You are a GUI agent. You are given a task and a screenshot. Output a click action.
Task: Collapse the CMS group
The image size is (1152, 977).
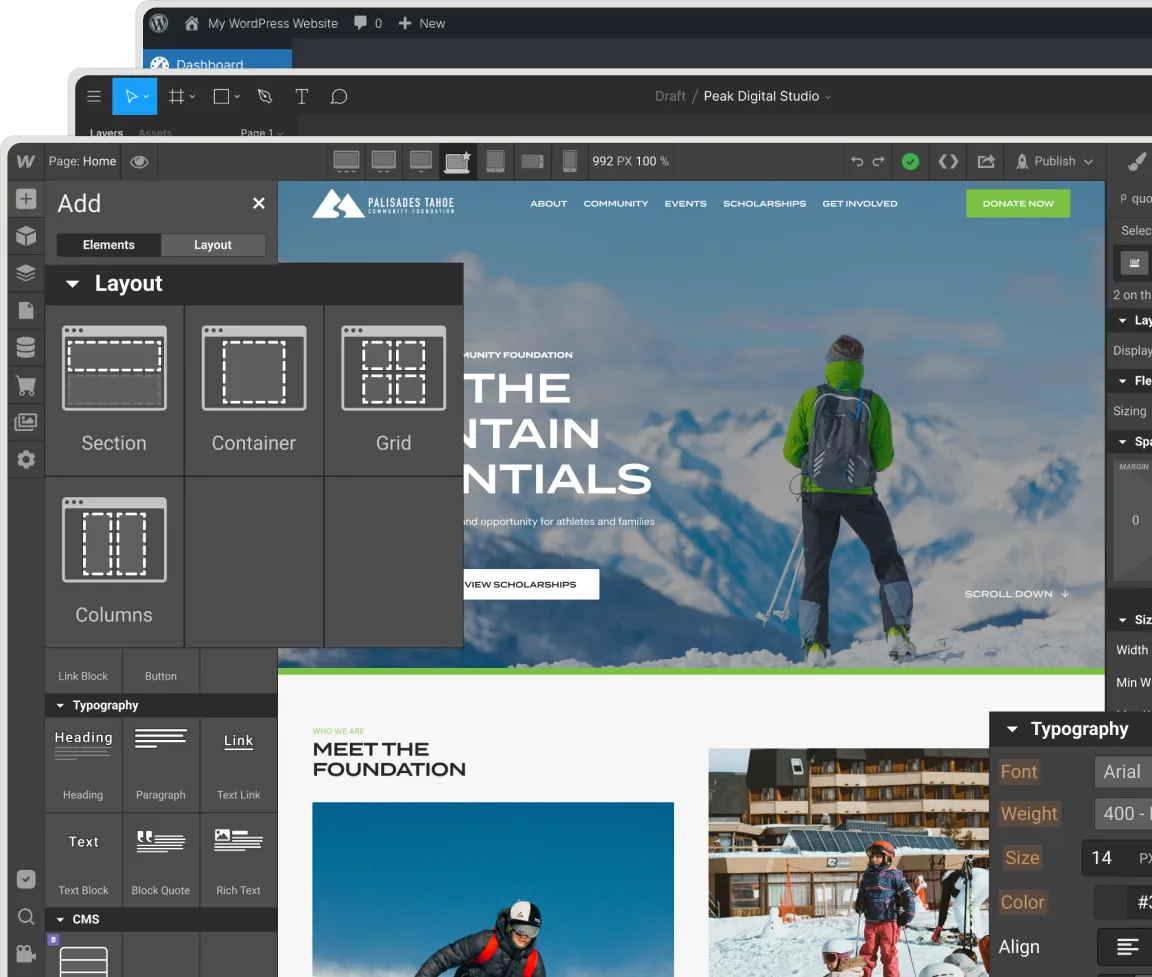pyautogui.click(x=60, y=920)
